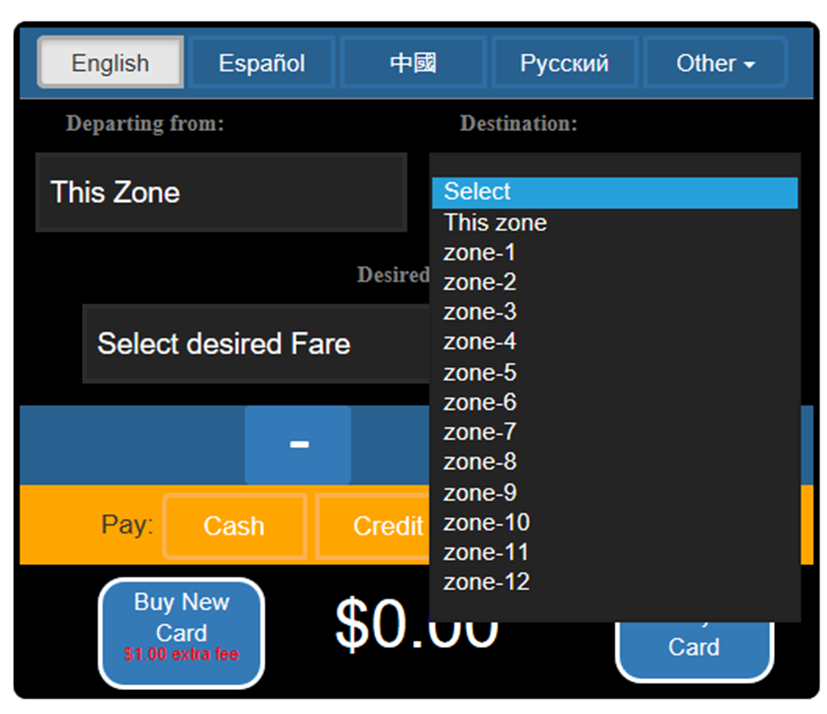Pay with Cash
This screenshot has height=714, width=827.
click(x=234, y=526)
